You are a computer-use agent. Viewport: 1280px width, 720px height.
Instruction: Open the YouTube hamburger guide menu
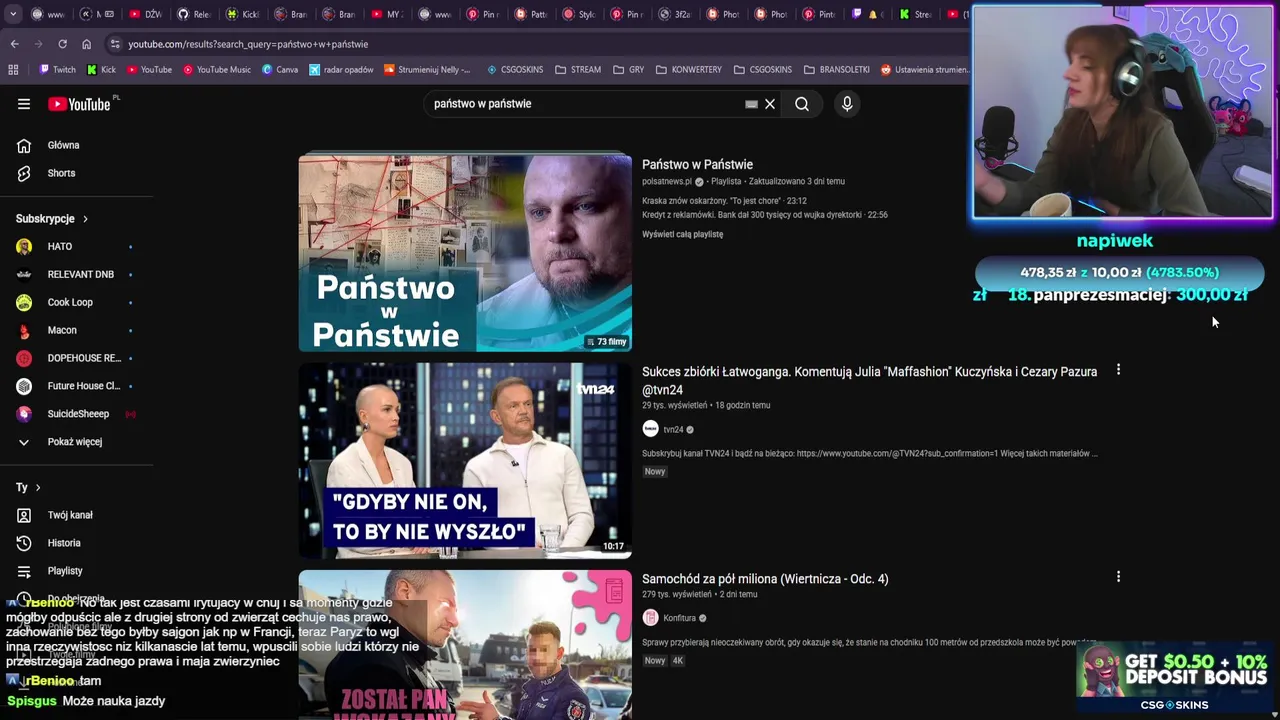coord(24,104)
